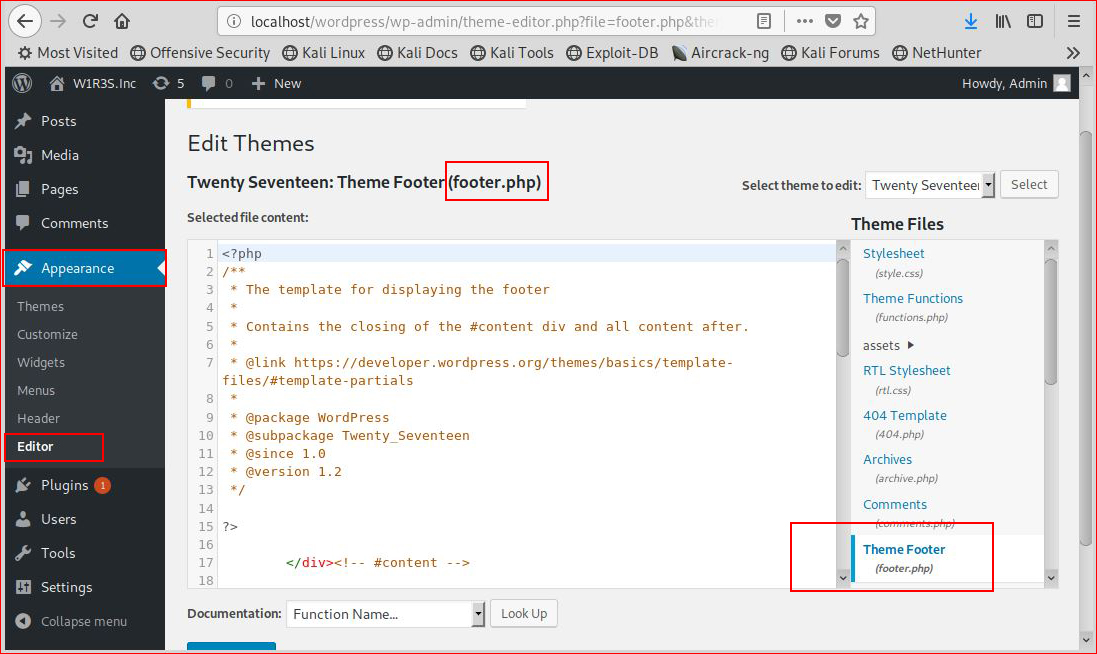Open page actions three-dot menu
The height and width of the screenshot is (654, 1097).
click(x=805, y=22)
